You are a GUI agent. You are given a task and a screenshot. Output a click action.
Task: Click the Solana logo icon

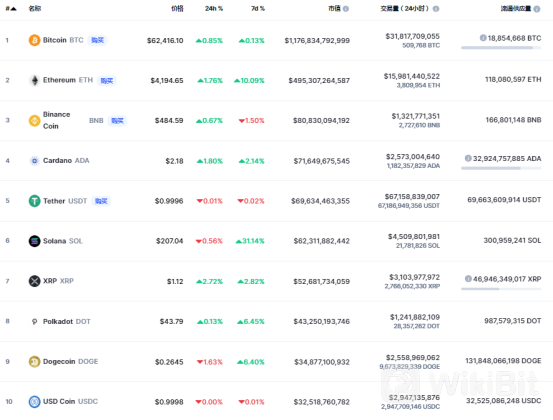click(34, 241)
